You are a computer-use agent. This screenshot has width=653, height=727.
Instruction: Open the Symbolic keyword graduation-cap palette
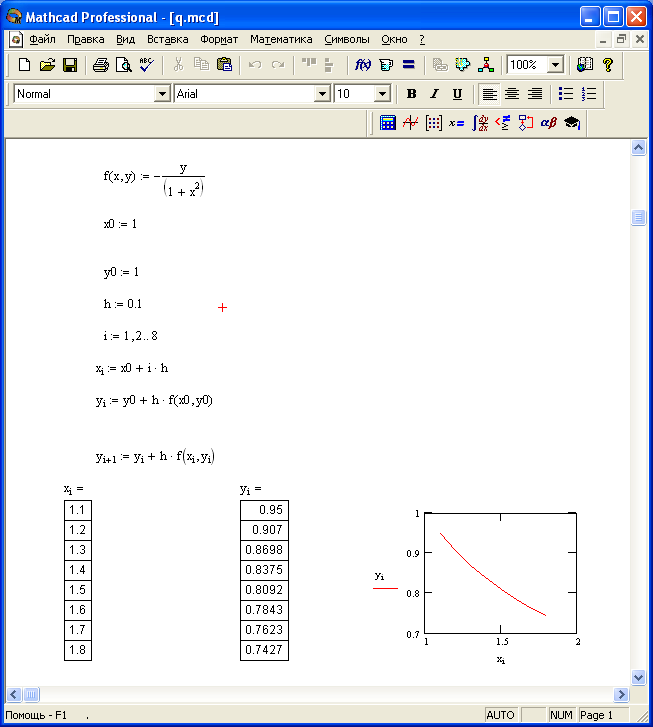click(572, 123)
